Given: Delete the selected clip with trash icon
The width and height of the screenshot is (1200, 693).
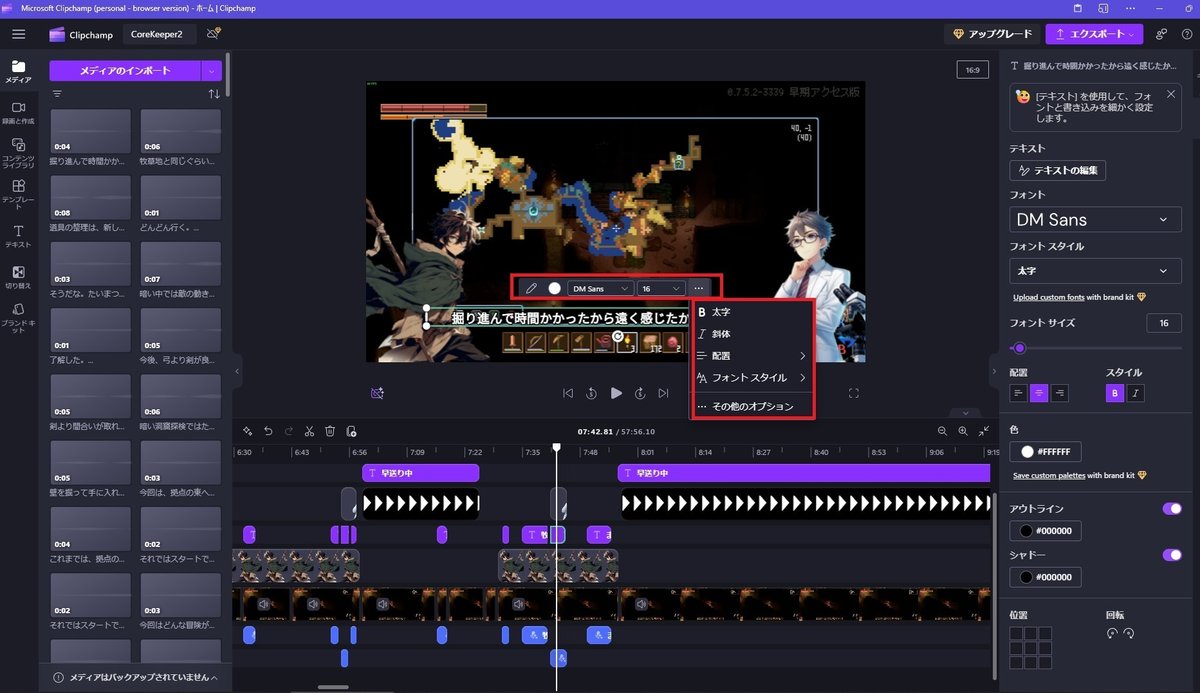Looking at the screenshot, I should [x=330, y=431].
